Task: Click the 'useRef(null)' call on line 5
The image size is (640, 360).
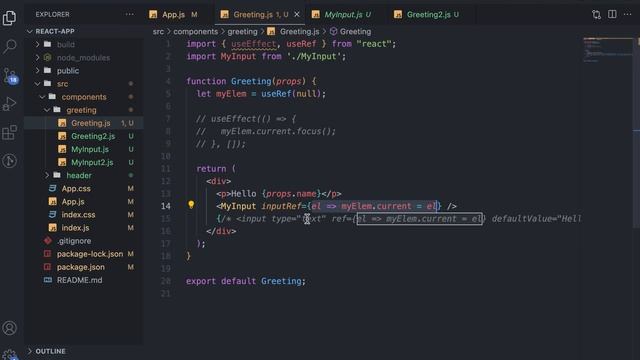Action: tap(291, 93)
